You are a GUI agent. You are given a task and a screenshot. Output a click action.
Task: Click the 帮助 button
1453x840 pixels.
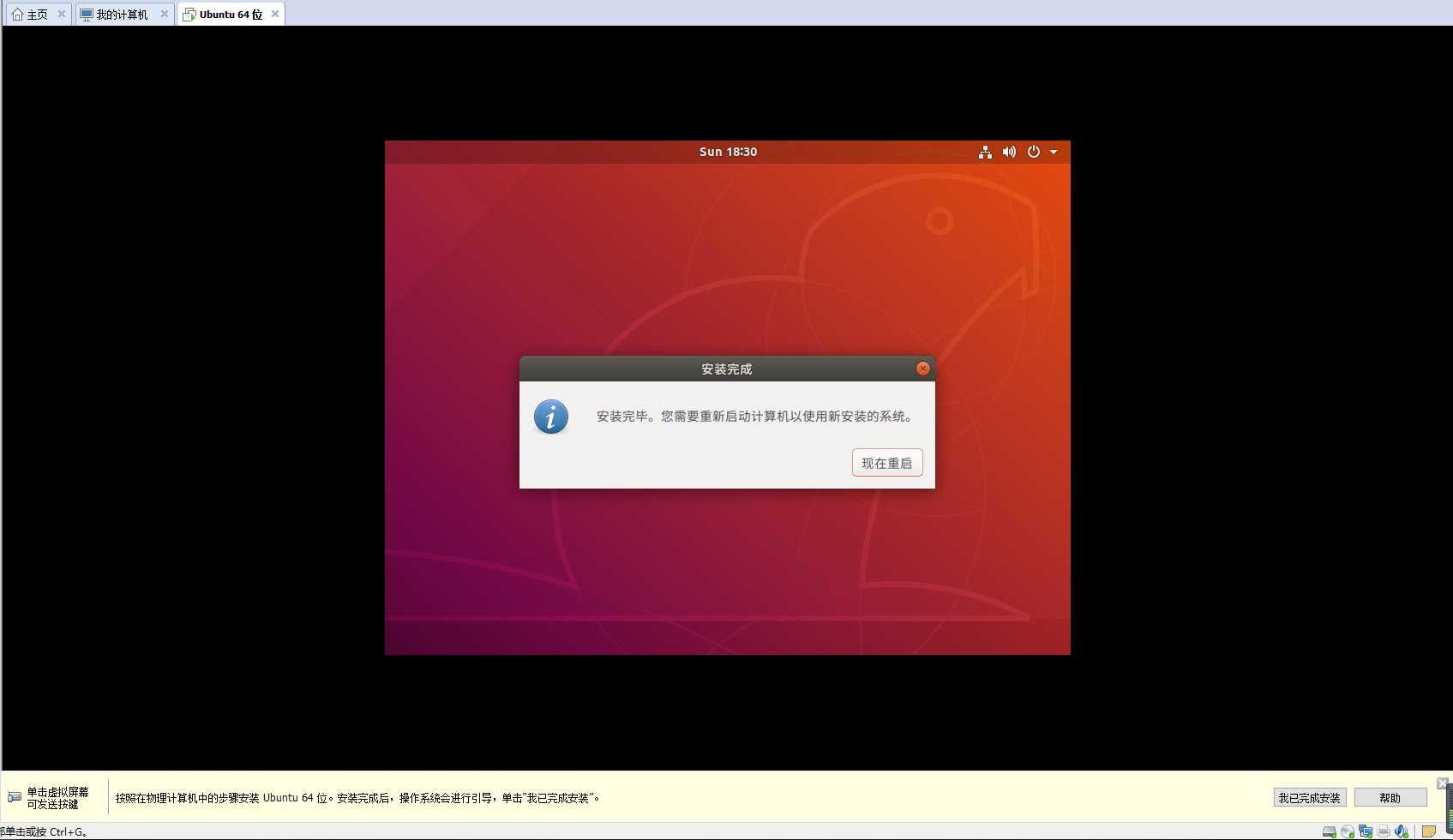point(1390,797)
